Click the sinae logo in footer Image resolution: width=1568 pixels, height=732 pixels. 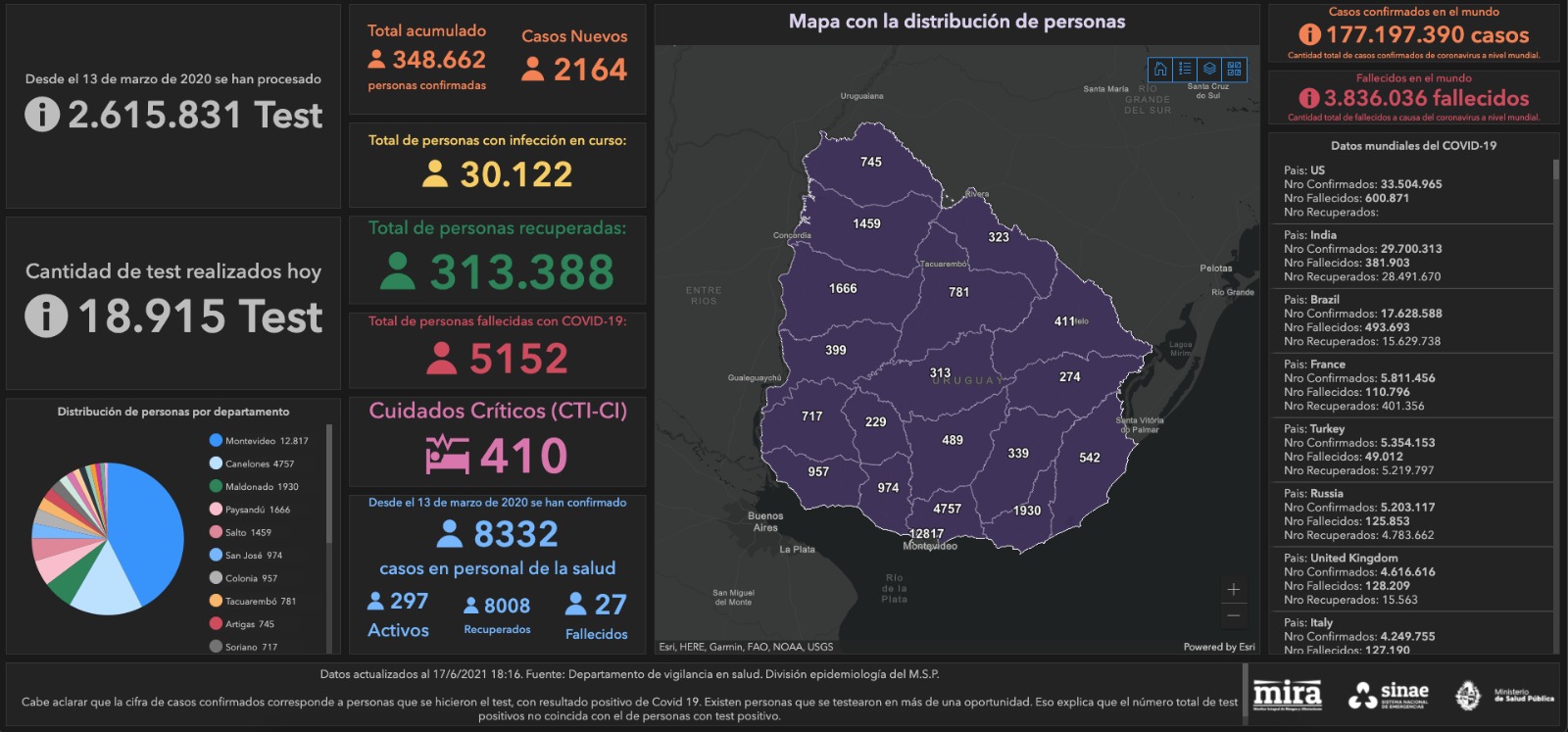pyautogui.click(x=1389, y=695)
